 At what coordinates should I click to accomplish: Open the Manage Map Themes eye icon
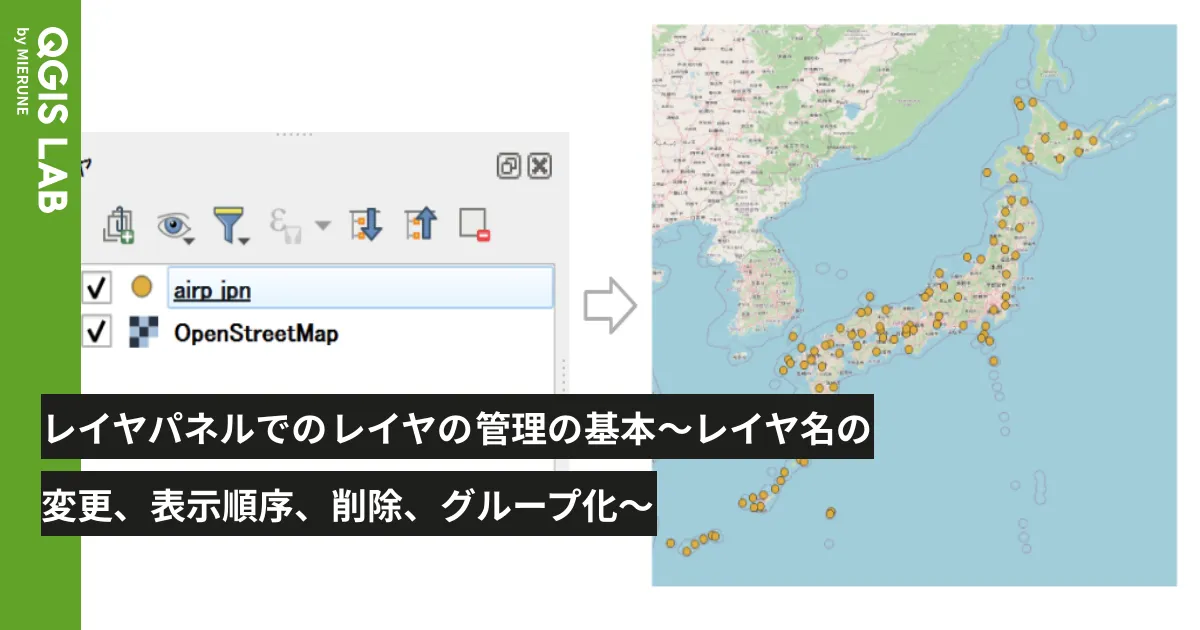[172, 222]
